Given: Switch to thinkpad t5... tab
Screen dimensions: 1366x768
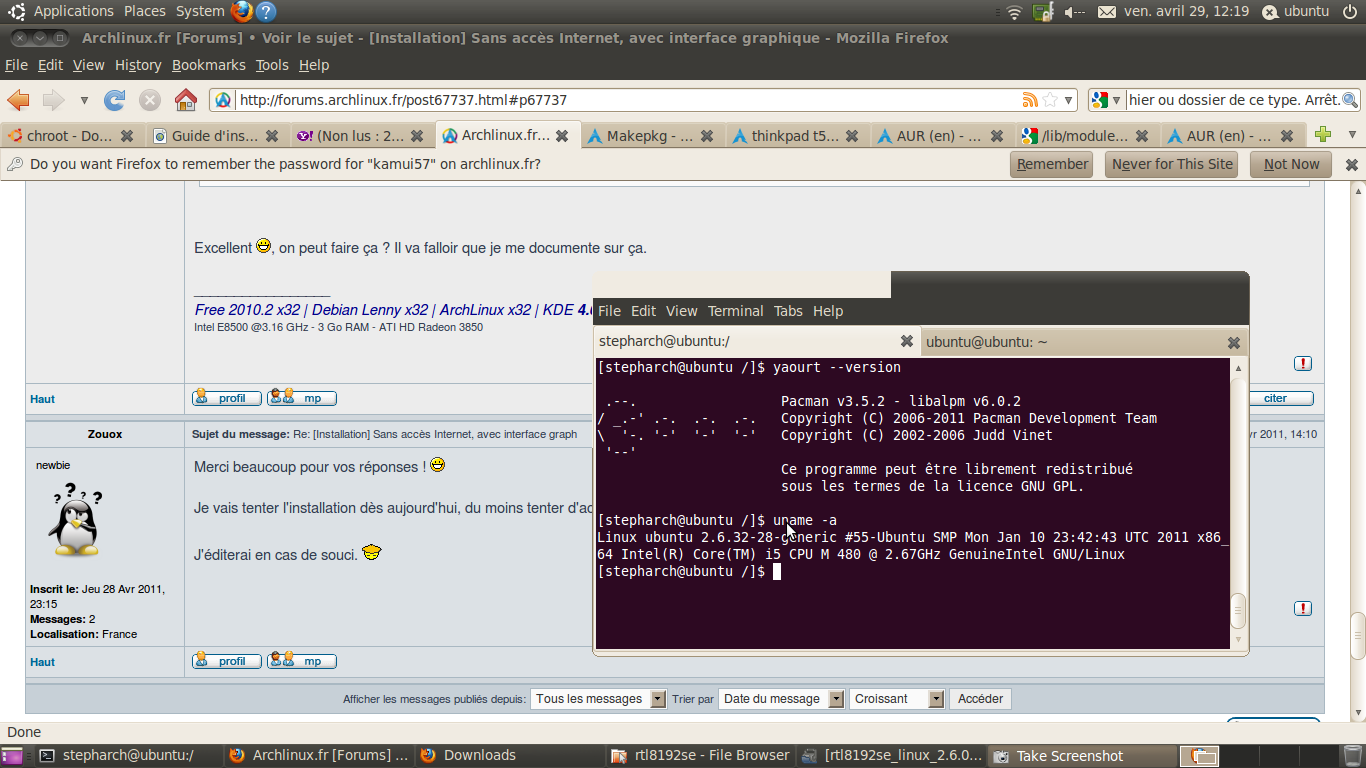Looking at the screenshot, I should click(795, 136).
